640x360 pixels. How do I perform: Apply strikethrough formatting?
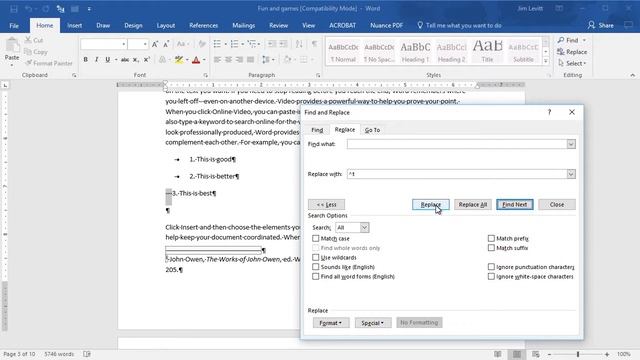(125, 60)
